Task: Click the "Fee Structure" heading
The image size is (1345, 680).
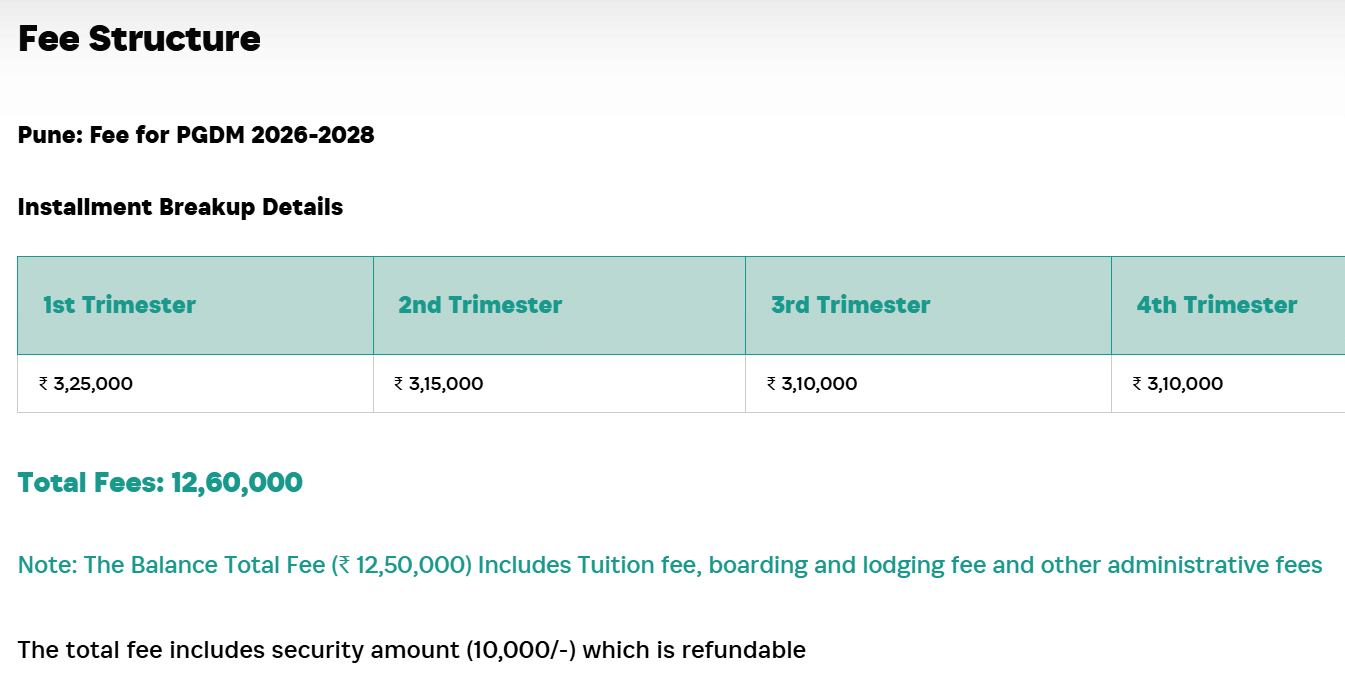Action: 139,39
